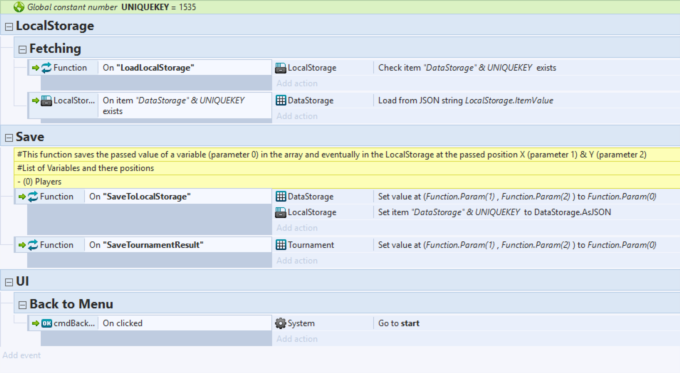The height and width of the screenshot is (373, 680).
Task: Click the cmdBack button object icon
Action: tap(46, 323)
